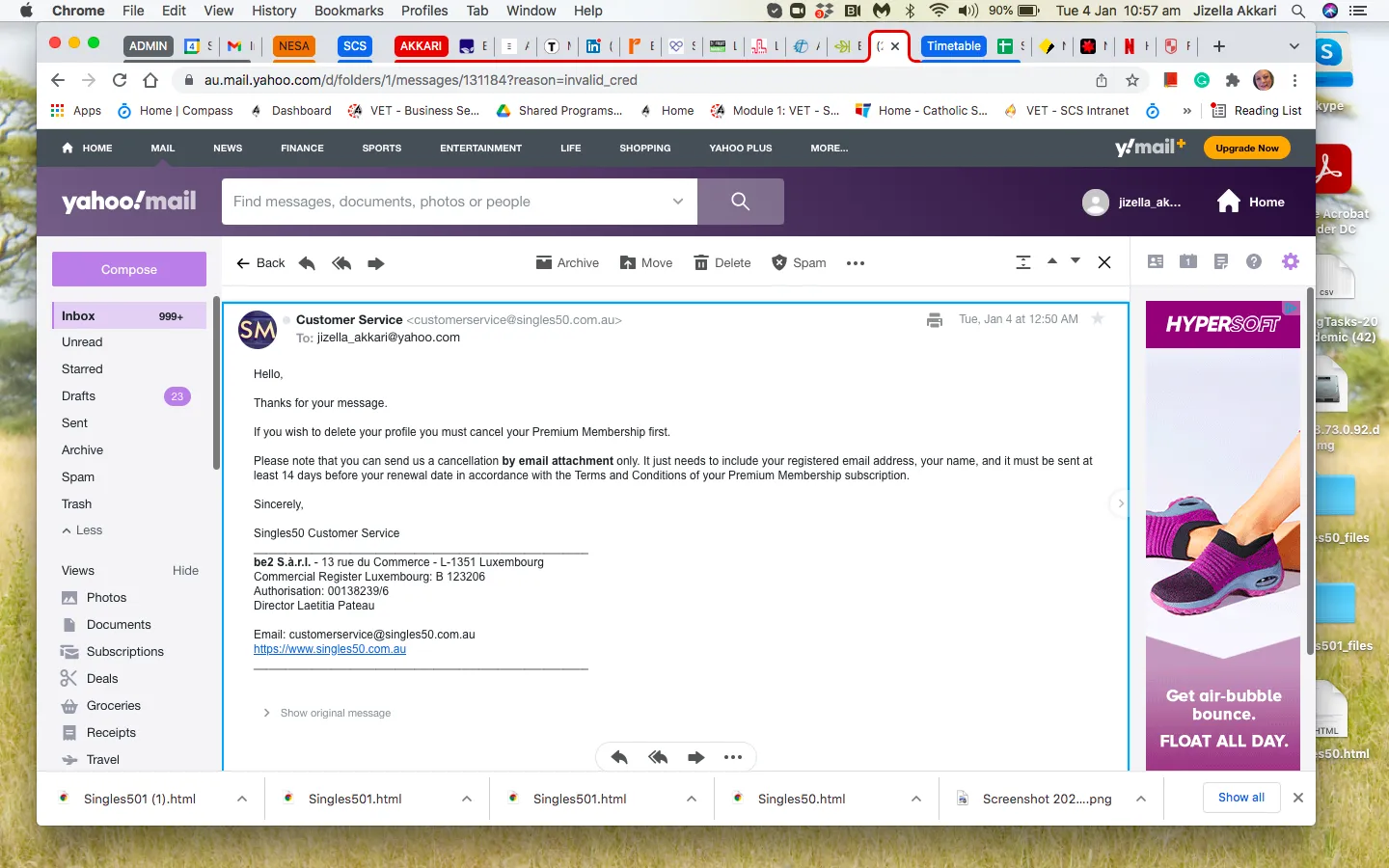Star this email from Customer Service

[1098, 319]
